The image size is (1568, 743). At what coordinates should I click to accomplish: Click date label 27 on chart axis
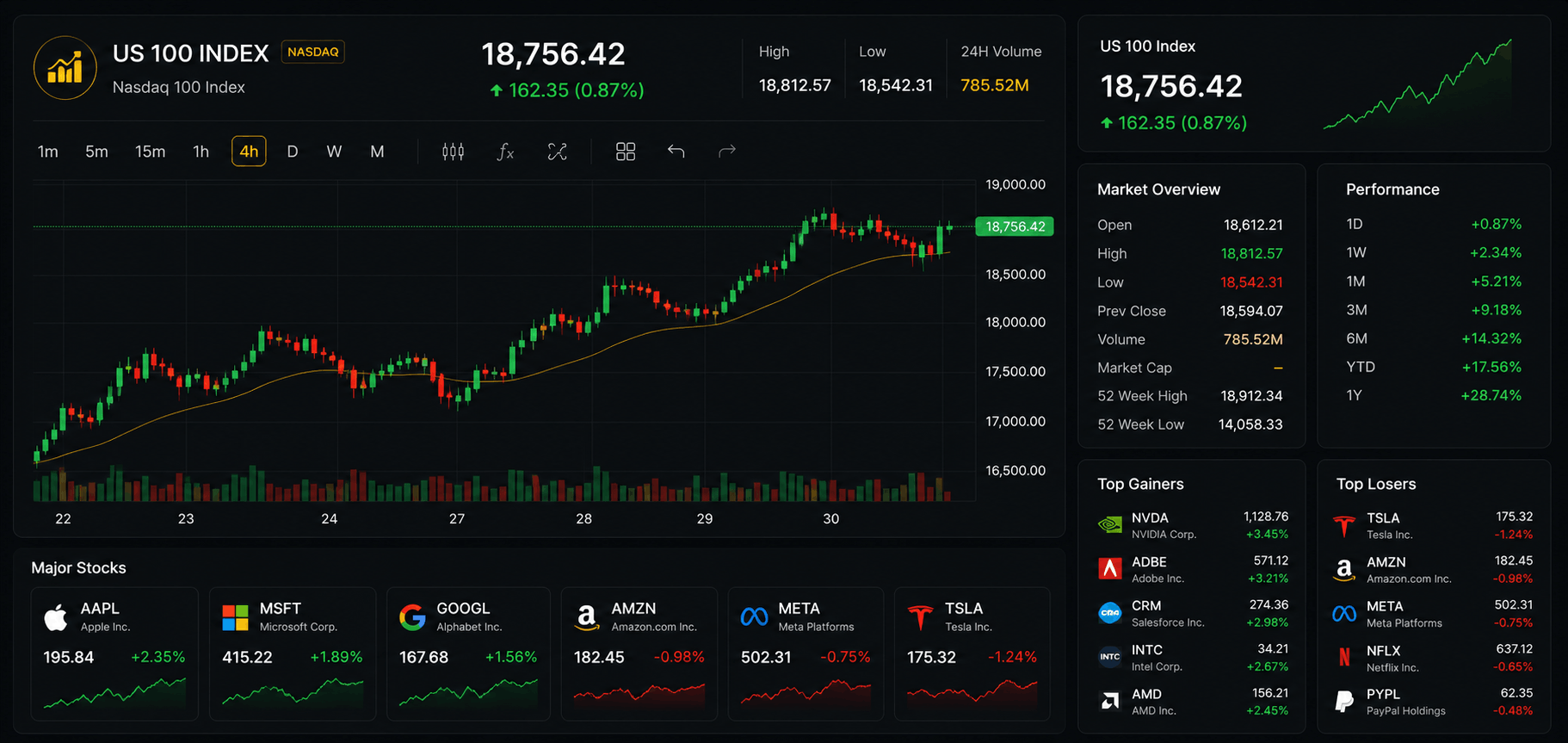(457, 518)
